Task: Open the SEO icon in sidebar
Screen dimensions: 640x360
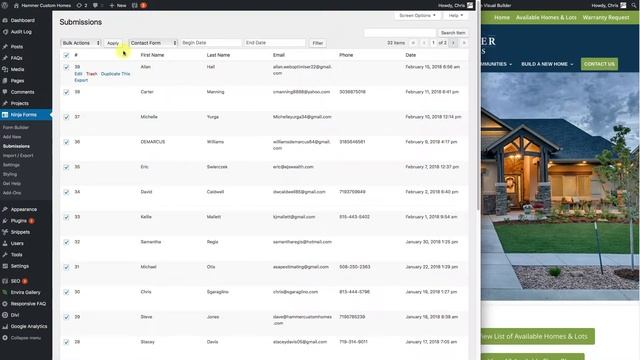Action: [x=5, y=281]
